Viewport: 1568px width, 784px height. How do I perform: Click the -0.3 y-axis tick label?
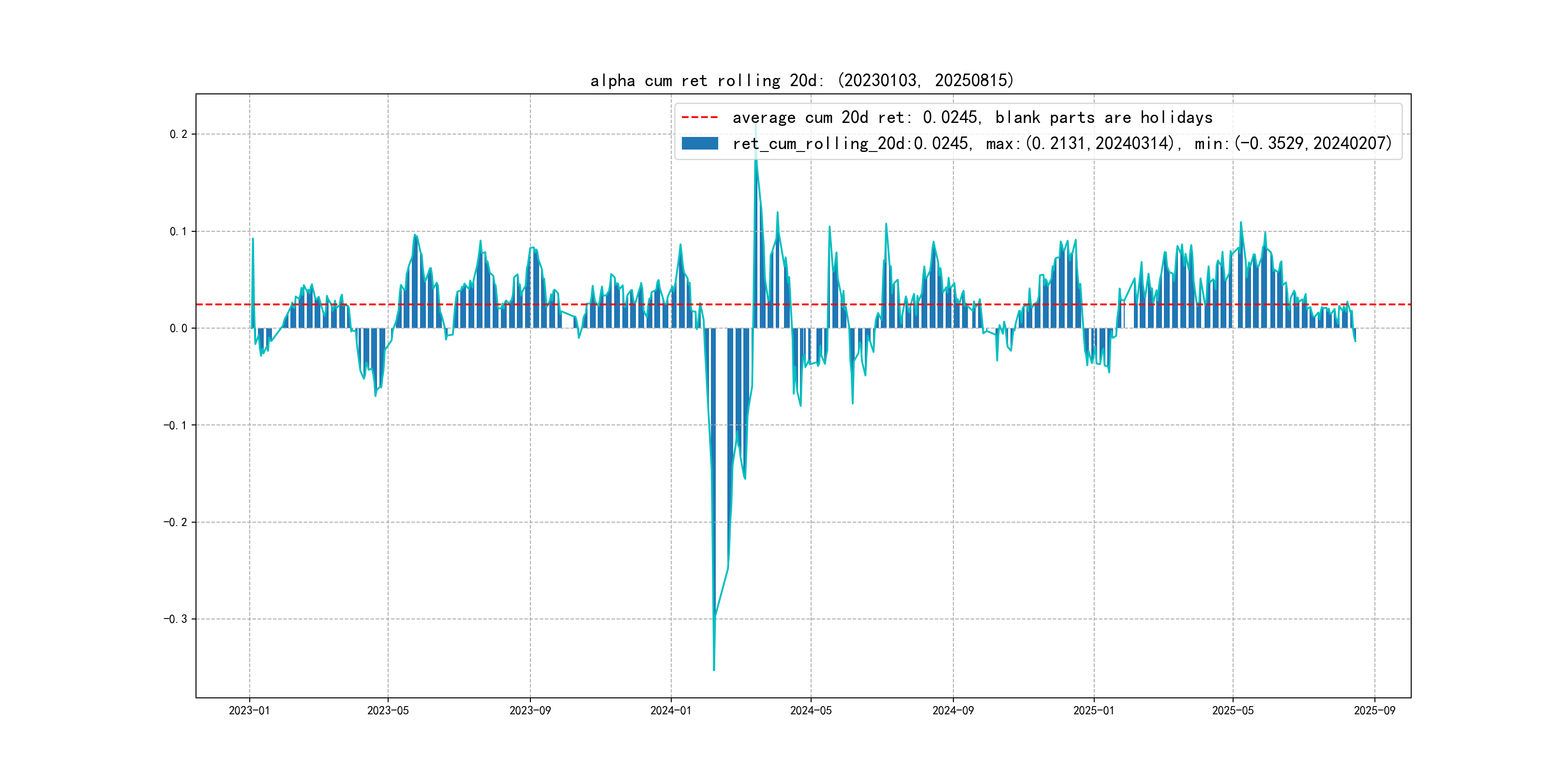pyautogui.click(x=175, y=619)
